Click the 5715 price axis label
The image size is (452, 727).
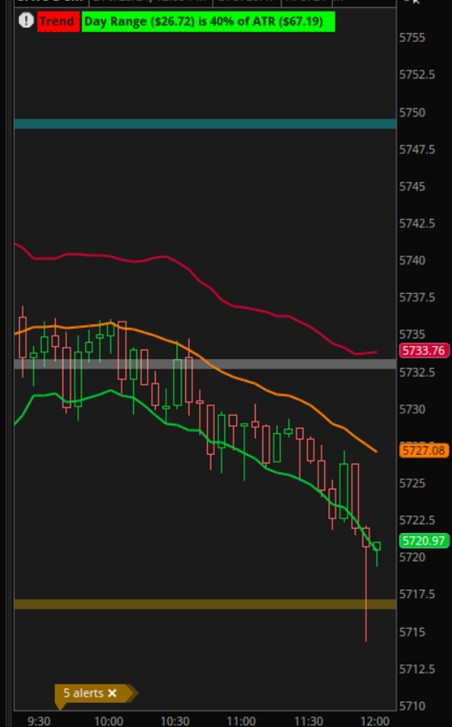[412, 632]
